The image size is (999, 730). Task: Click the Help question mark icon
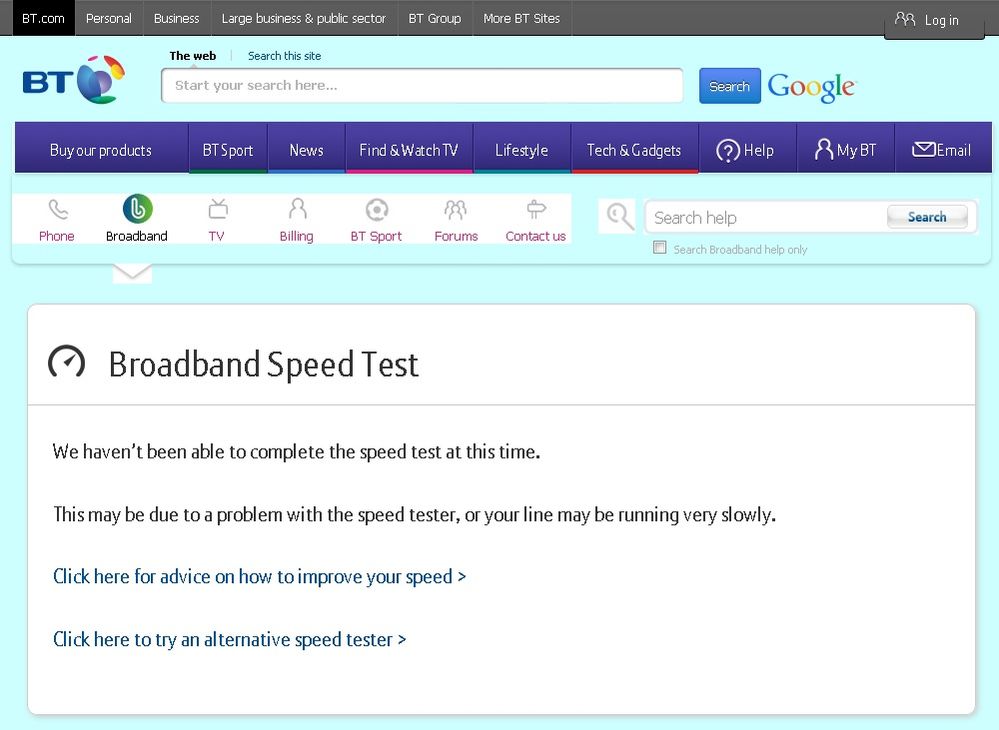coord(728,151)
